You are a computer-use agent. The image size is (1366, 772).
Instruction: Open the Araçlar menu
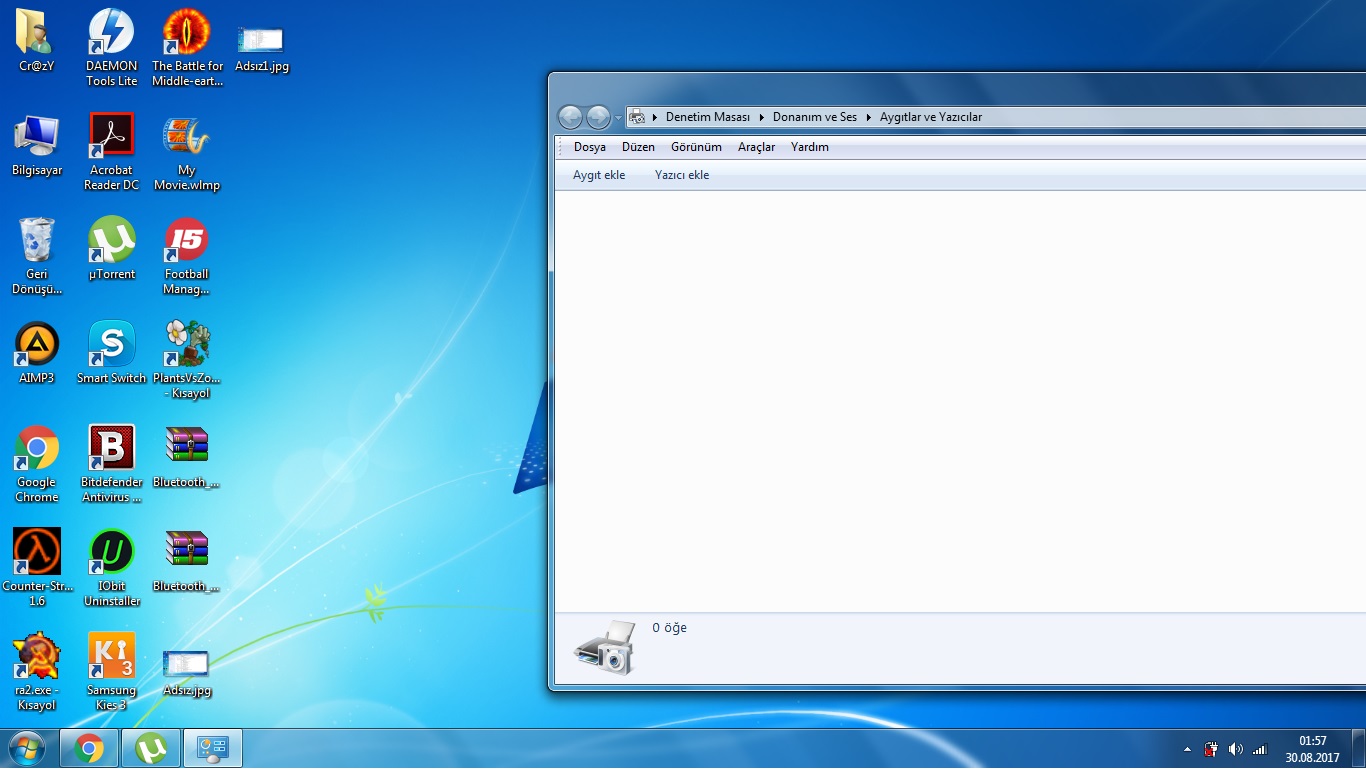[x=757, y=147]
